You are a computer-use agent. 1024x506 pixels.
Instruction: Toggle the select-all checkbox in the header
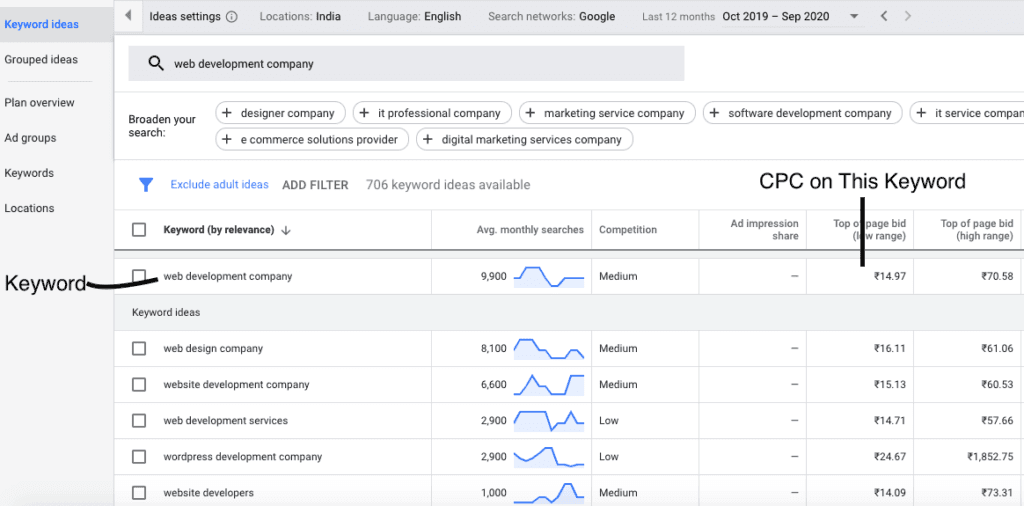click(x=139, y=230)
